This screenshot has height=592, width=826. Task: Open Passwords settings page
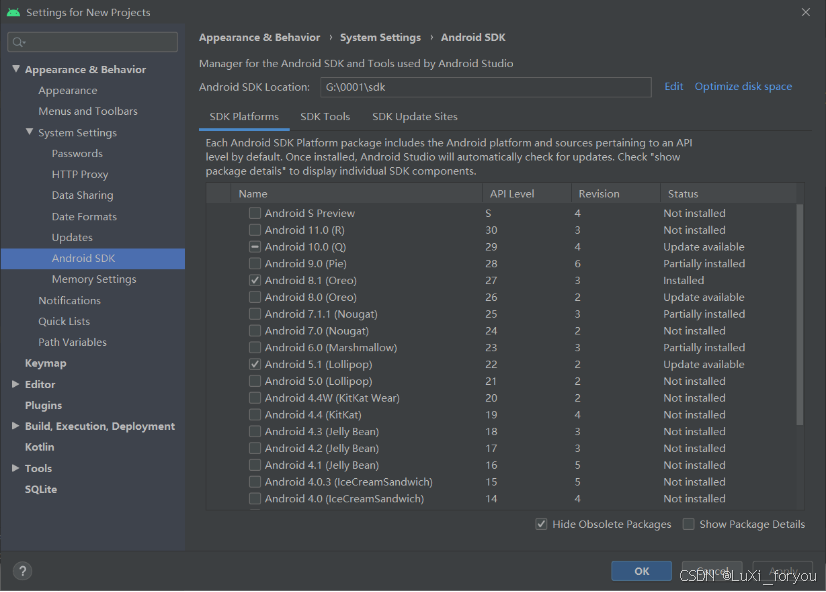click(77, 154)
